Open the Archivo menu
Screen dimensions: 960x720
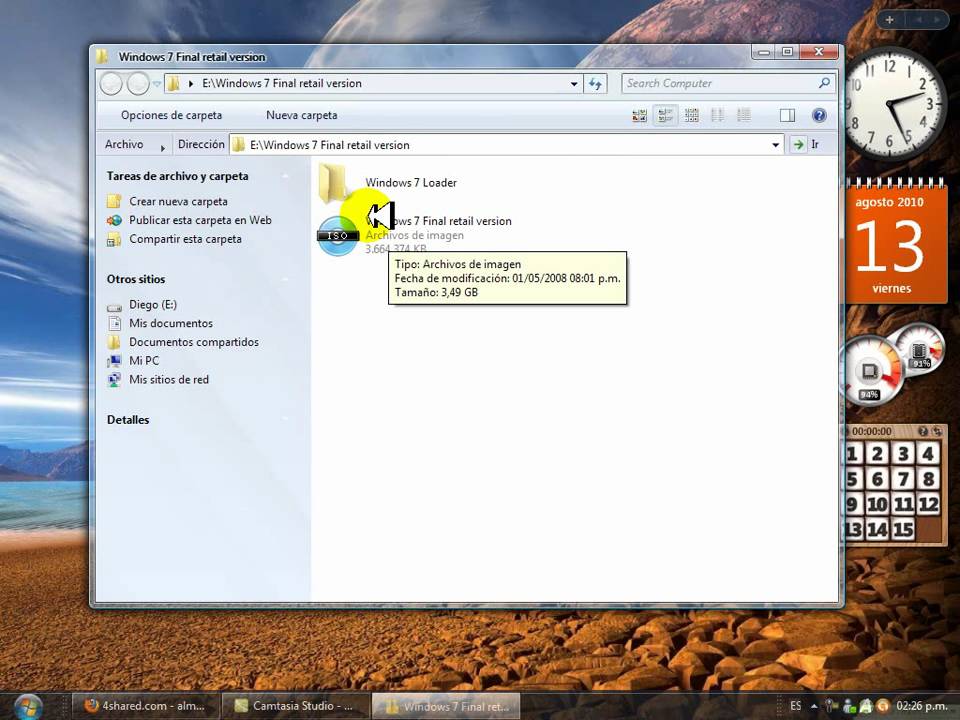124,144
